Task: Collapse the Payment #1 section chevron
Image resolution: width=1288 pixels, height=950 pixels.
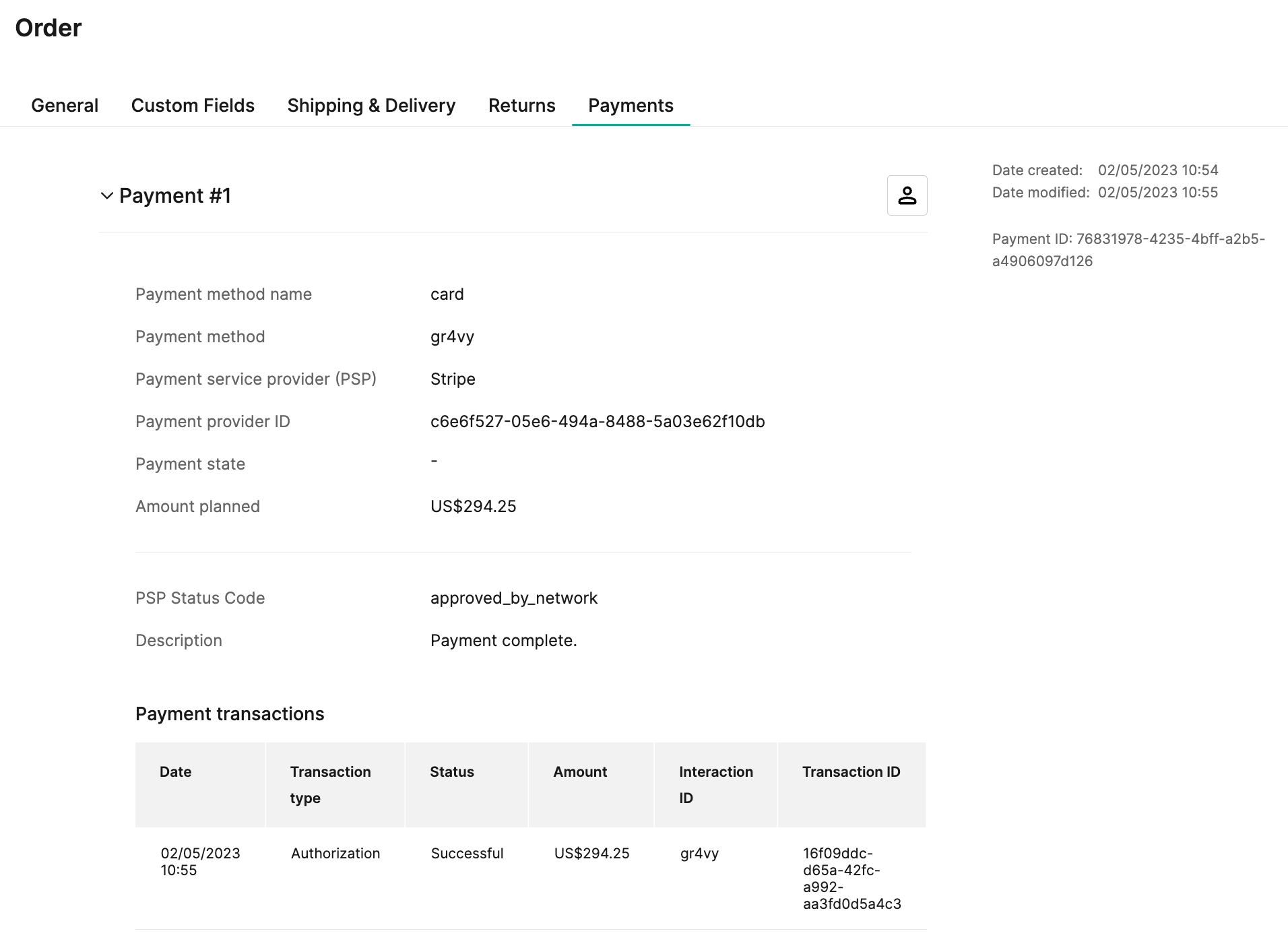Action: pos(106,196)
